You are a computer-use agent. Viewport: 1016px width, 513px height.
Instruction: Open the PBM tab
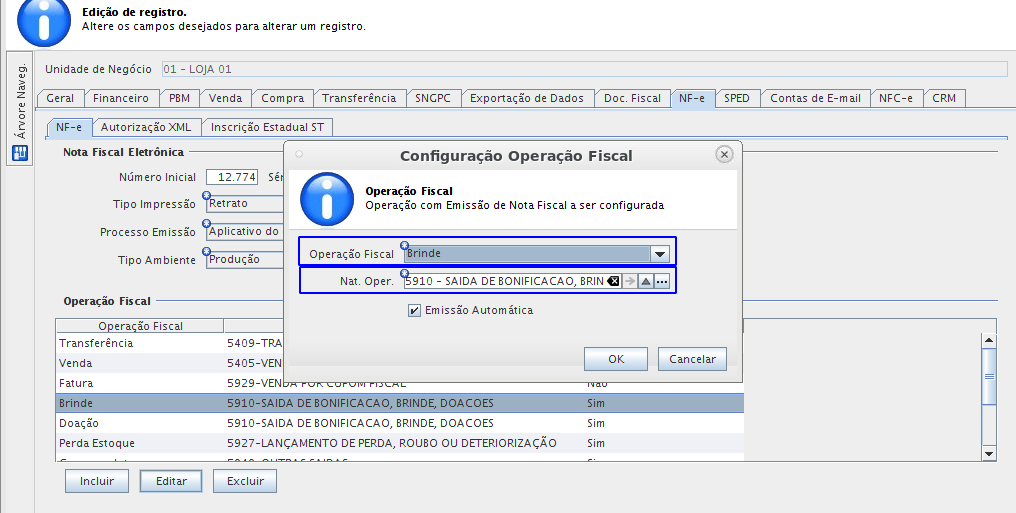tap(179, 98)
